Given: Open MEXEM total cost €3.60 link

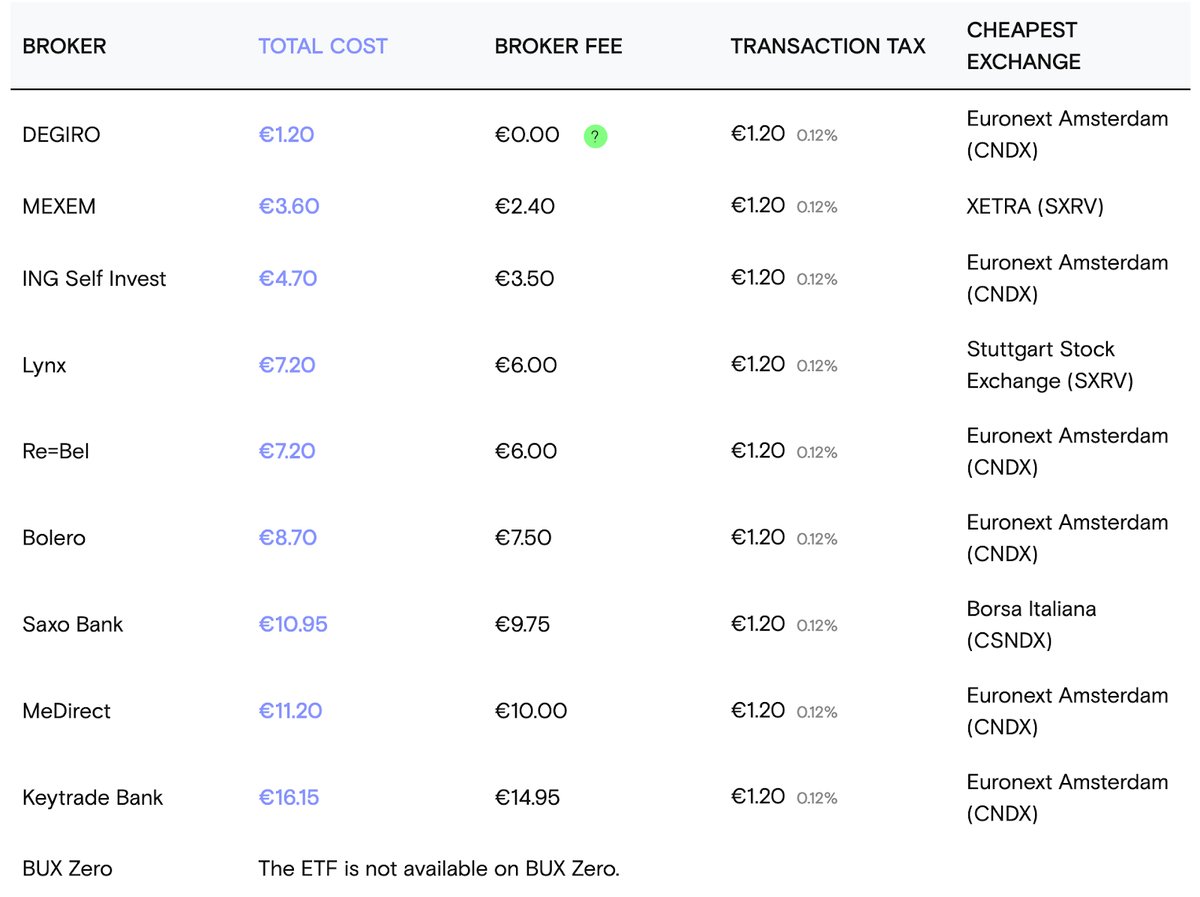Looking at the screenshot, I should point(288,206).
